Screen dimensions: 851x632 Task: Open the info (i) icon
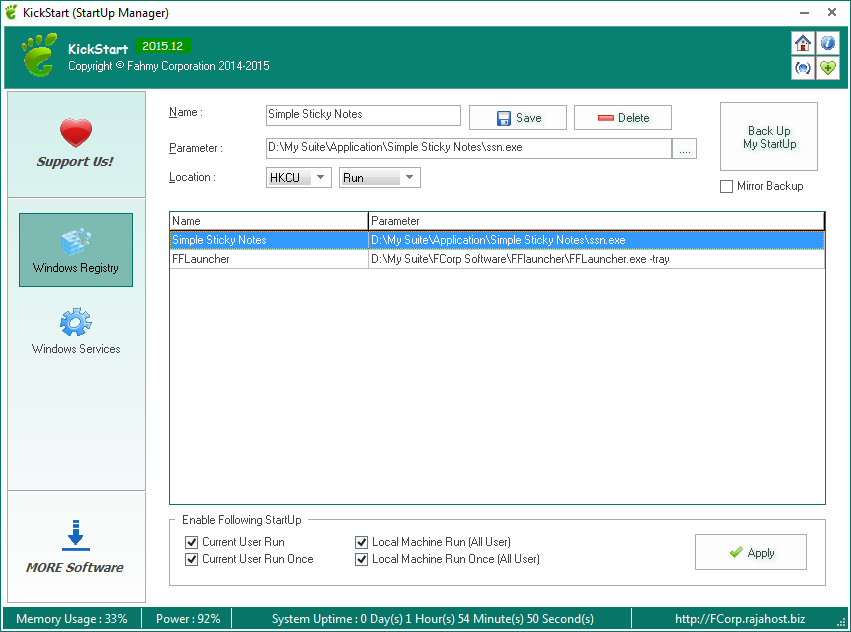828,43
